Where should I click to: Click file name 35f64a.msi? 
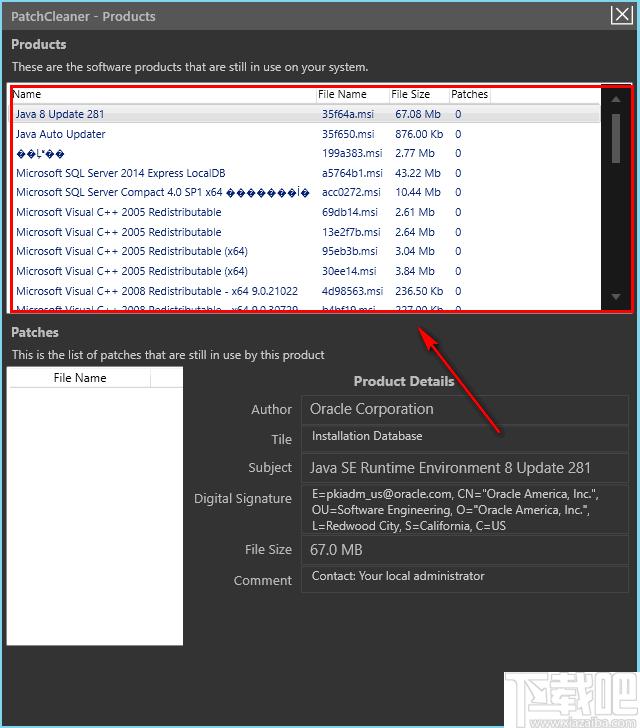click(348, 114)
